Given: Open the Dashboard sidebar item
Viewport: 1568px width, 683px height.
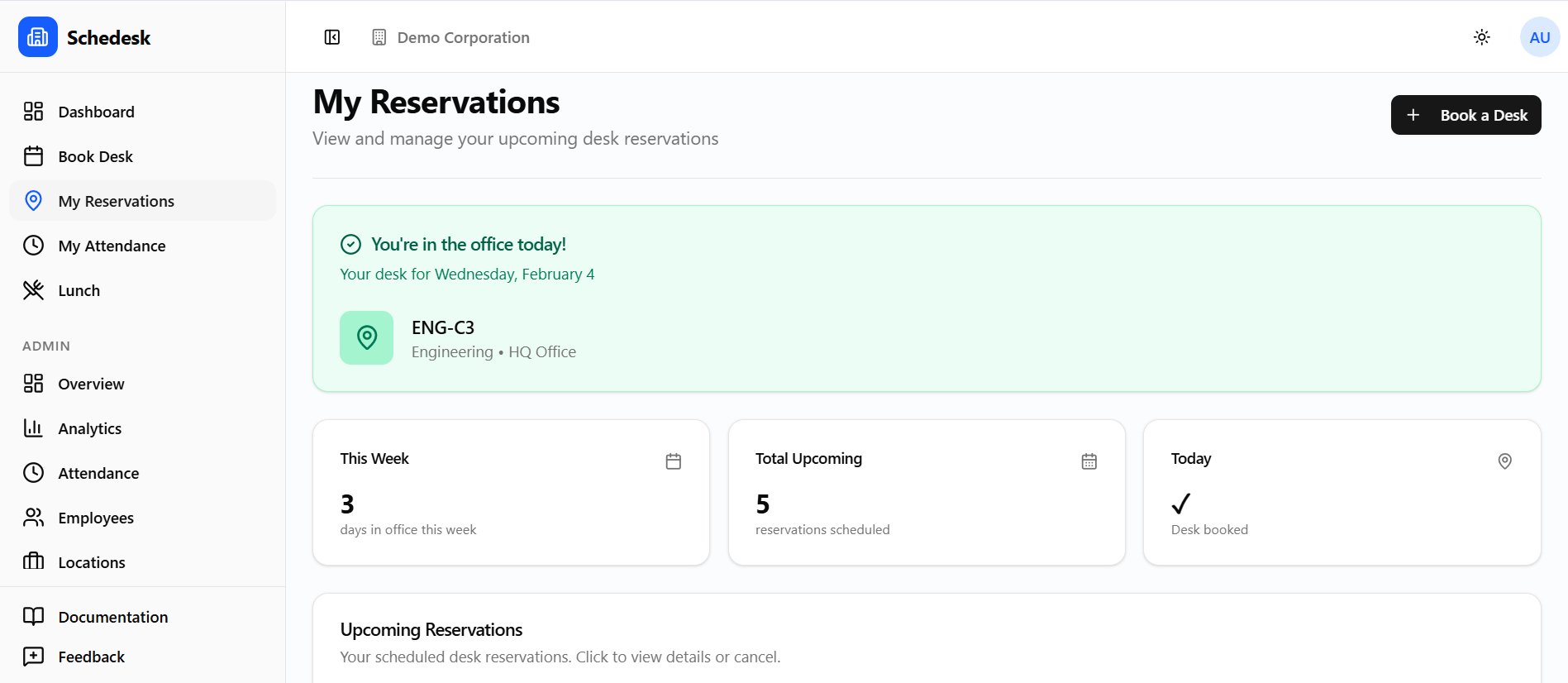Looking at the screenshot, I should point(96,111).
